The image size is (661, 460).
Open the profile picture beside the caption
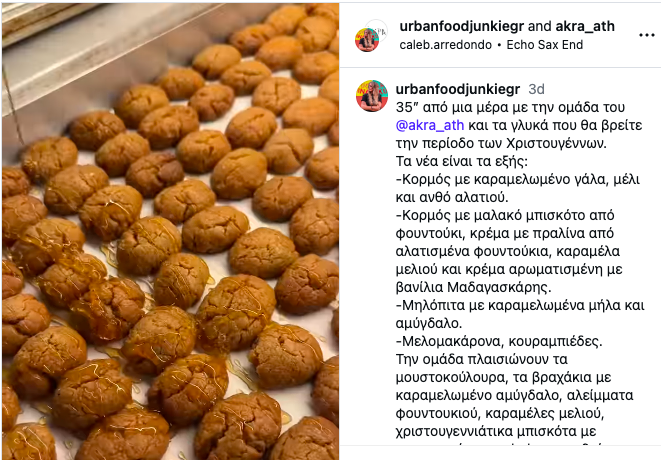coord(372,96)
